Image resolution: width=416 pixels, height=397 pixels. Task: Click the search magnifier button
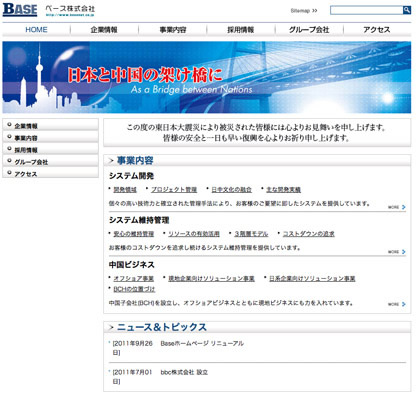pos(407,10)
